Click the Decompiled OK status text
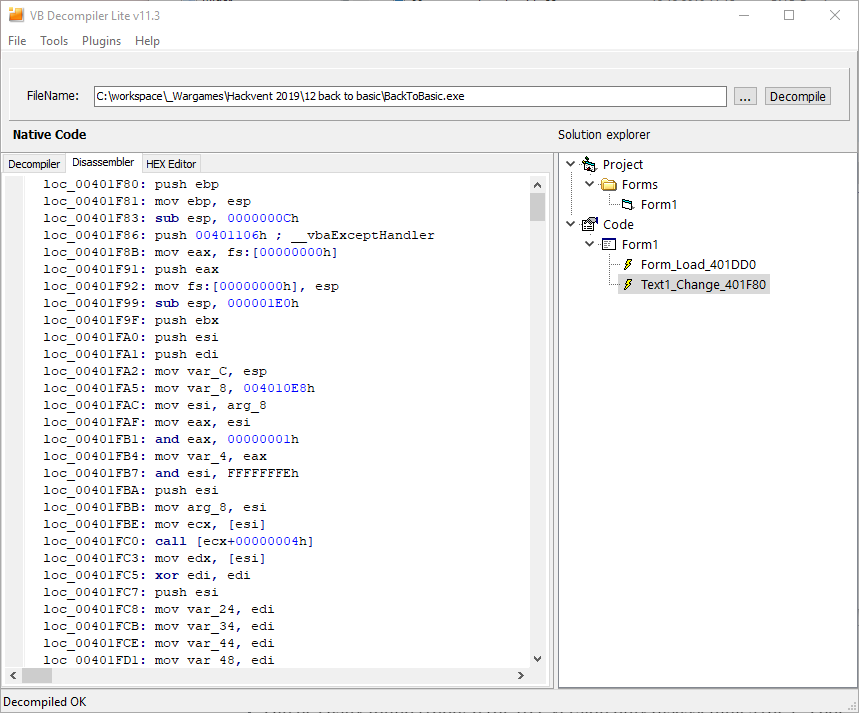 click(x=44, y=702)
